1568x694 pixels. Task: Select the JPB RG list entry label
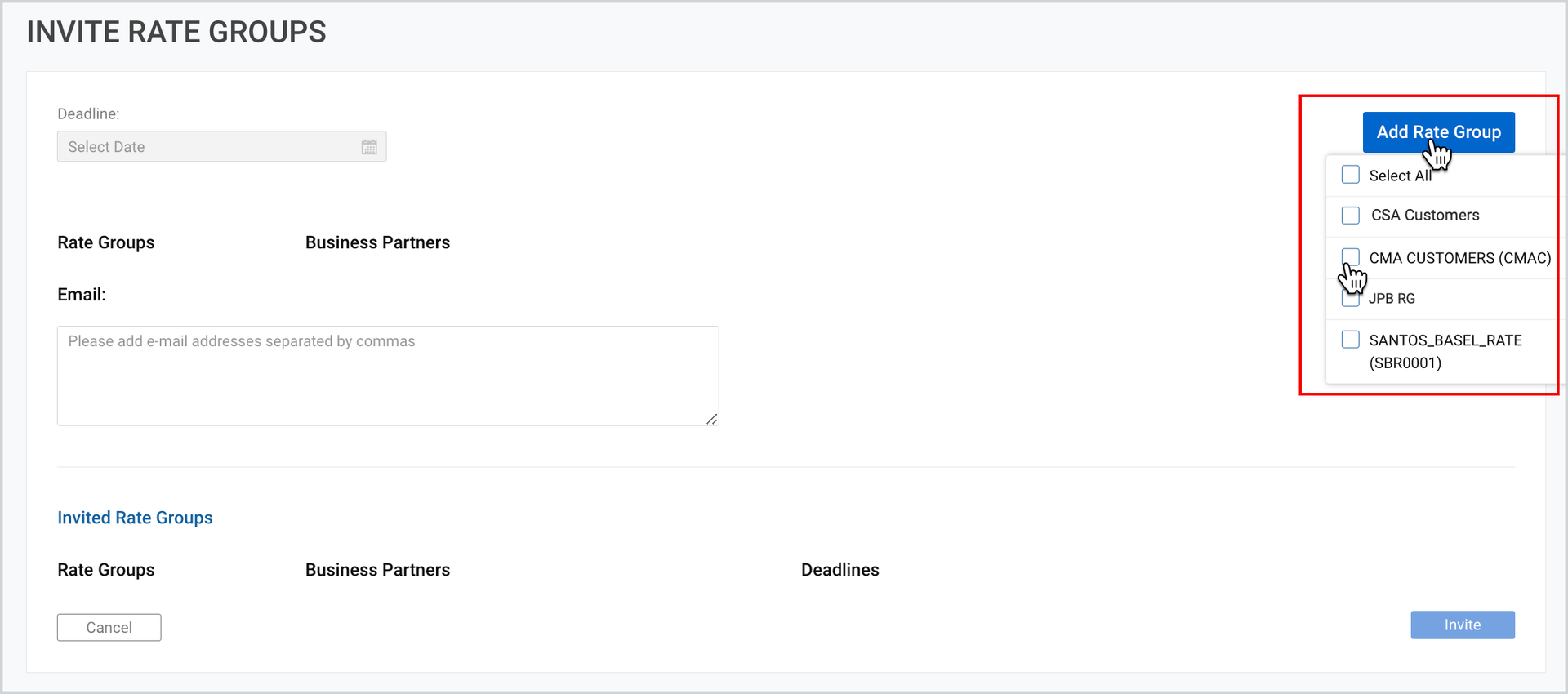tap(1392, 299)
